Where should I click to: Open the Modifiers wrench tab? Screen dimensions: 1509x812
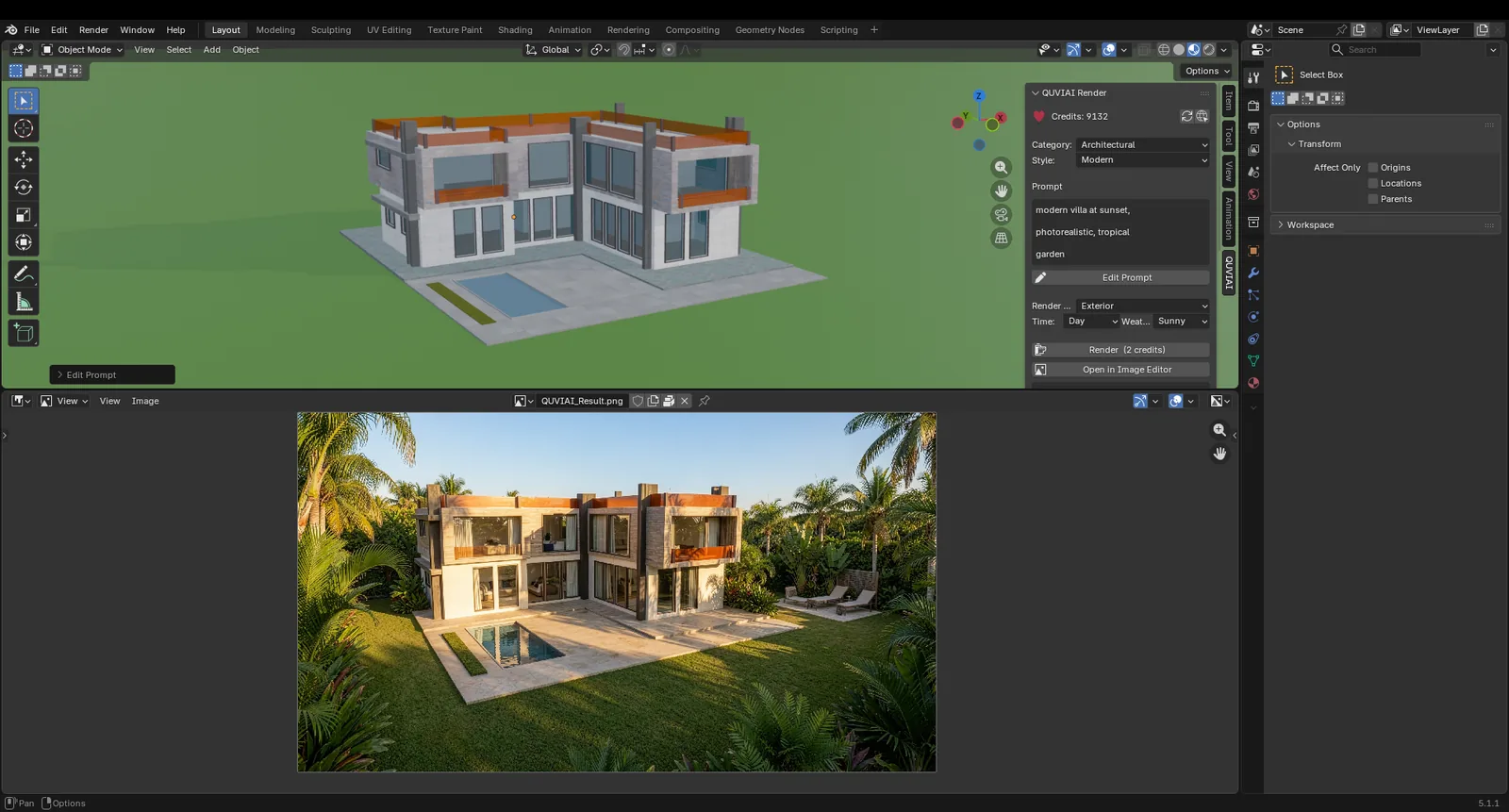click(1253, 273)
